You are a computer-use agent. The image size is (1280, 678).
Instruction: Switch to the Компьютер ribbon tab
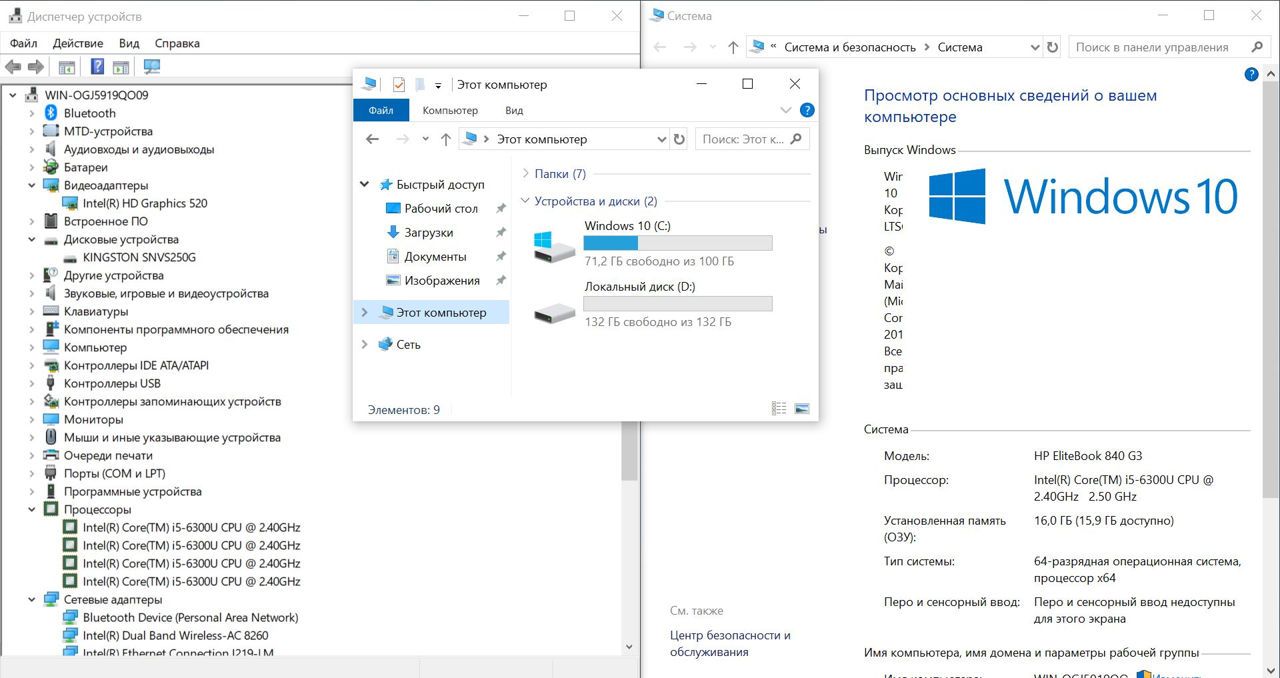tap(450, 110)
